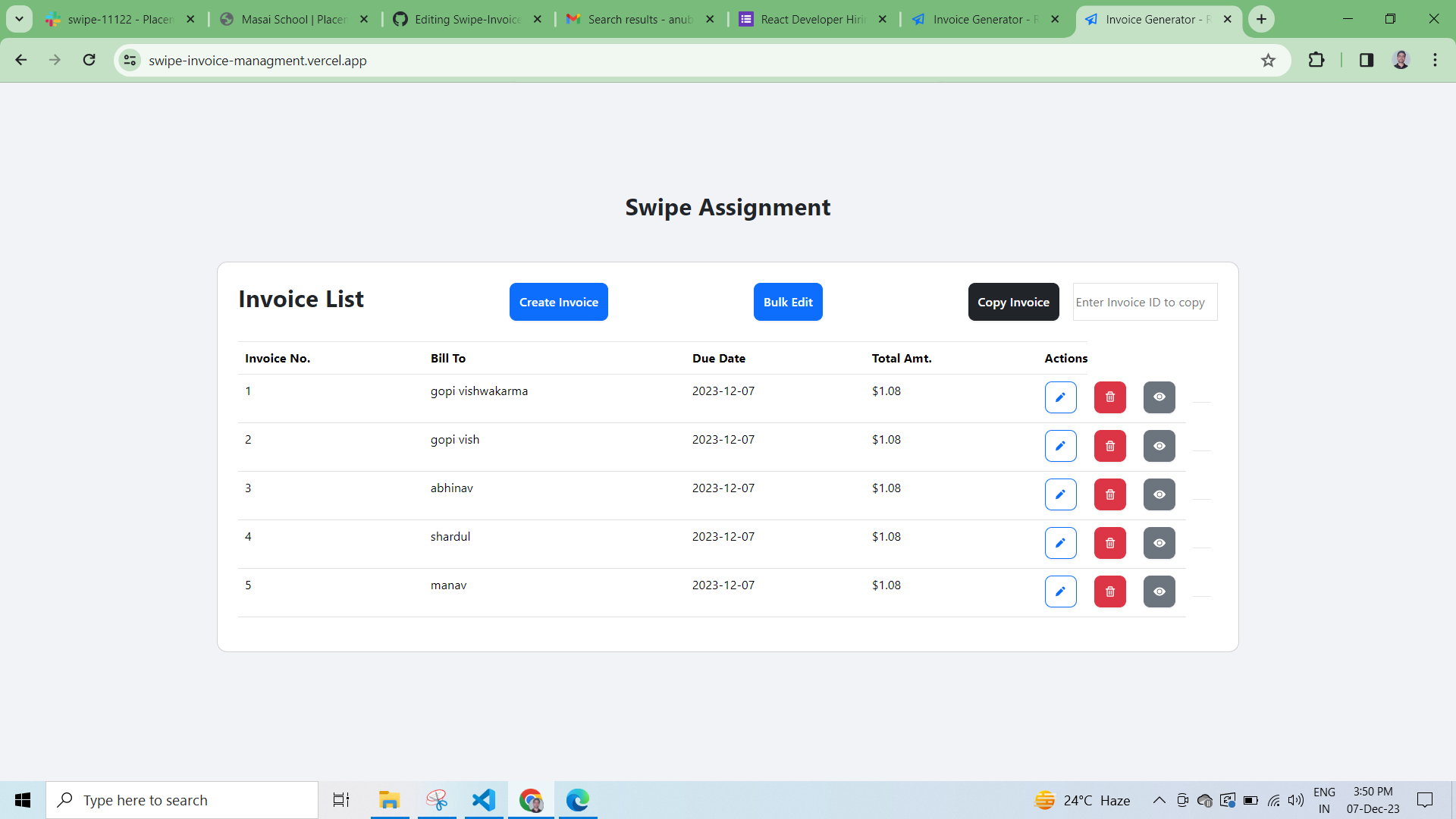This screenshot has width=1456, height=819.
Task: Select the 'manav' Bill To cell
Action: click(449, 585)
